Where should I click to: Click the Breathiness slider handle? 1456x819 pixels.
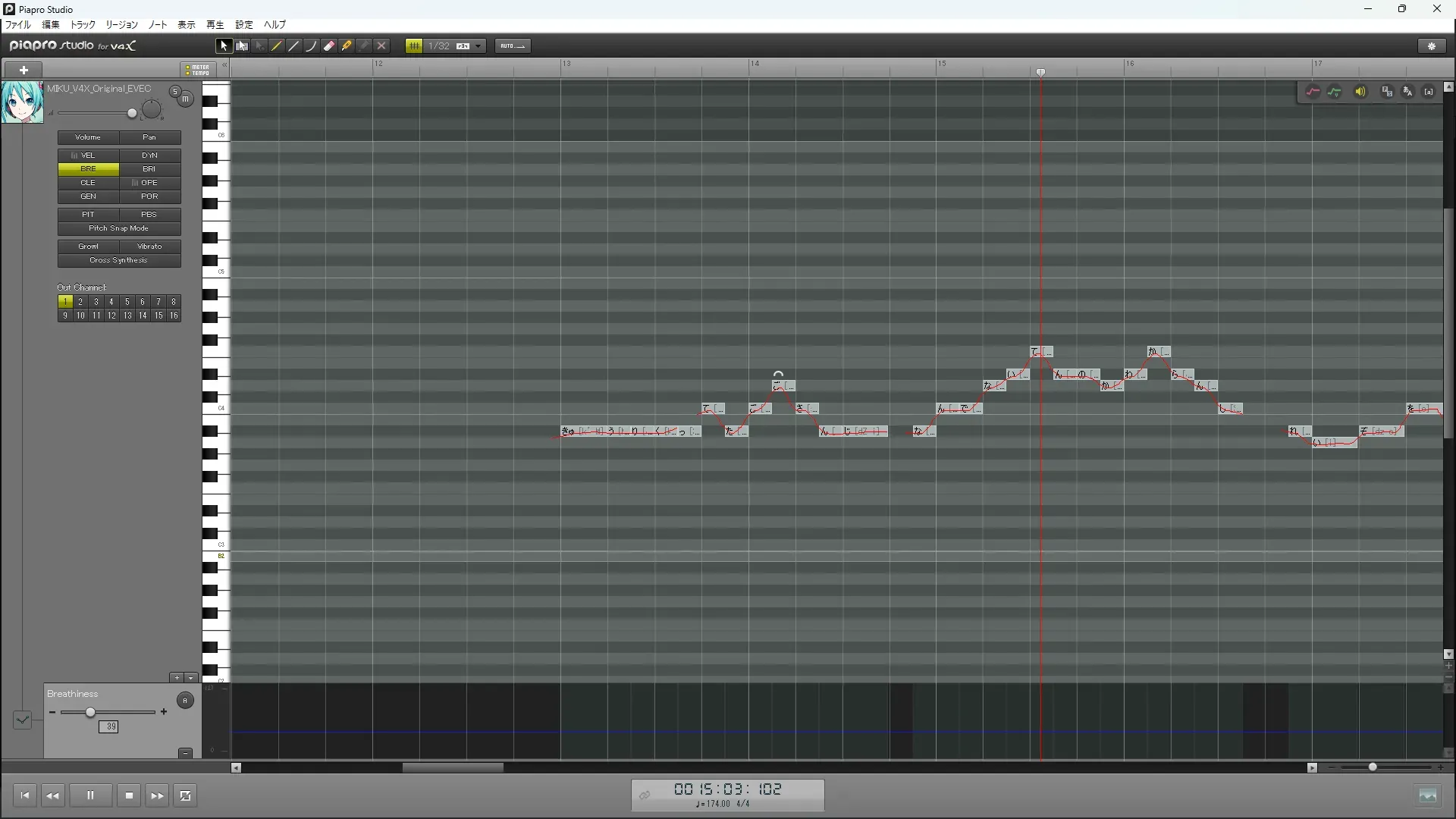91,712
